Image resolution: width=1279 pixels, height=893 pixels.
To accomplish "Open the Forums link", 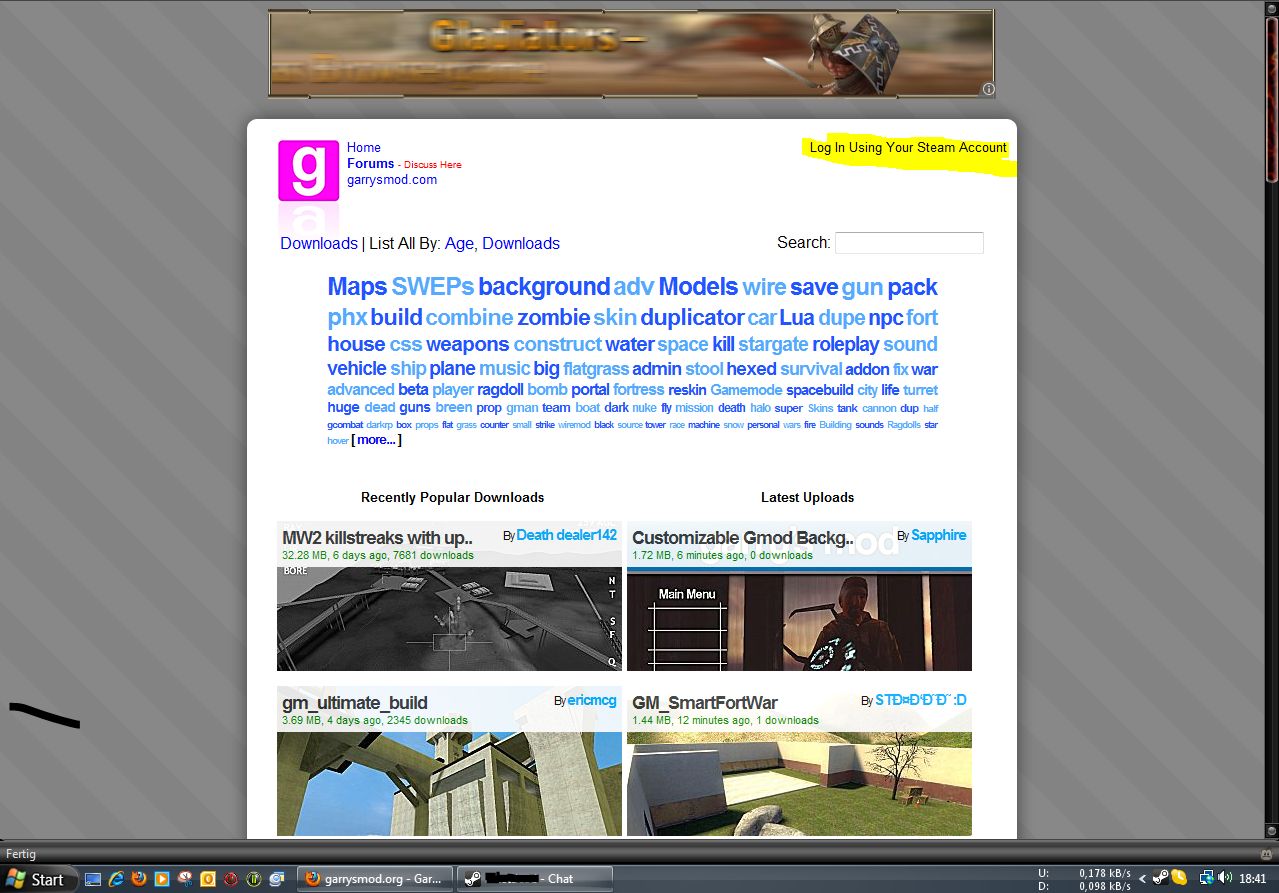I will 370,163.
